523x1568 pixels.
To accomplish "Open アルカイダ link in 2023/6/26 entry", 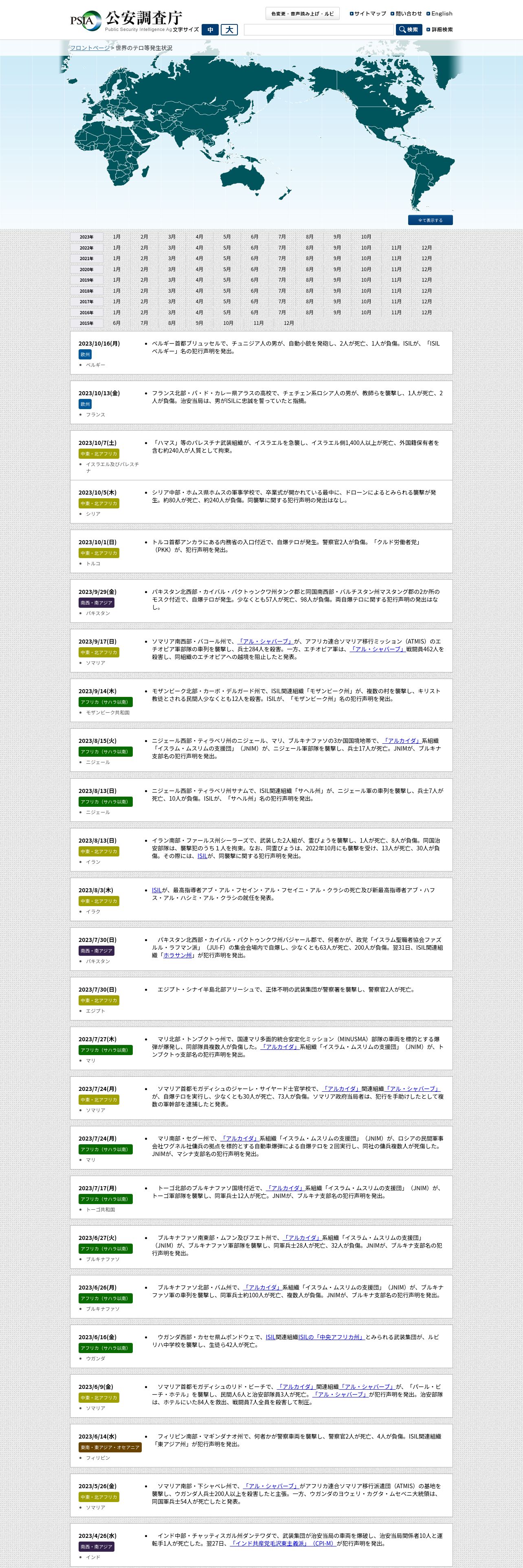I will coord(262,1288).
